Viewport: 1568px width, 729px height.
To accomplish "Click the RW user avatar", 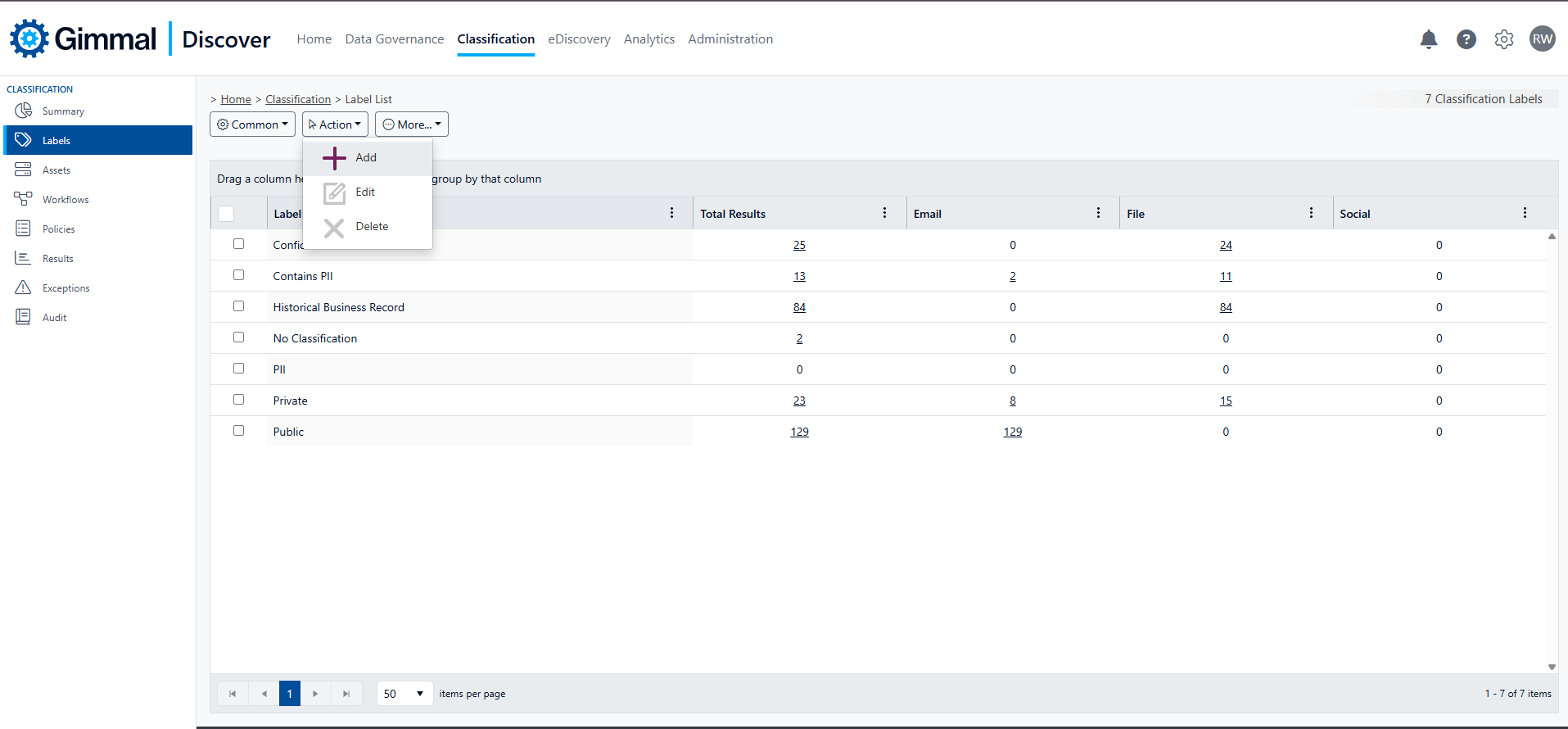I will coord(1542,39).
